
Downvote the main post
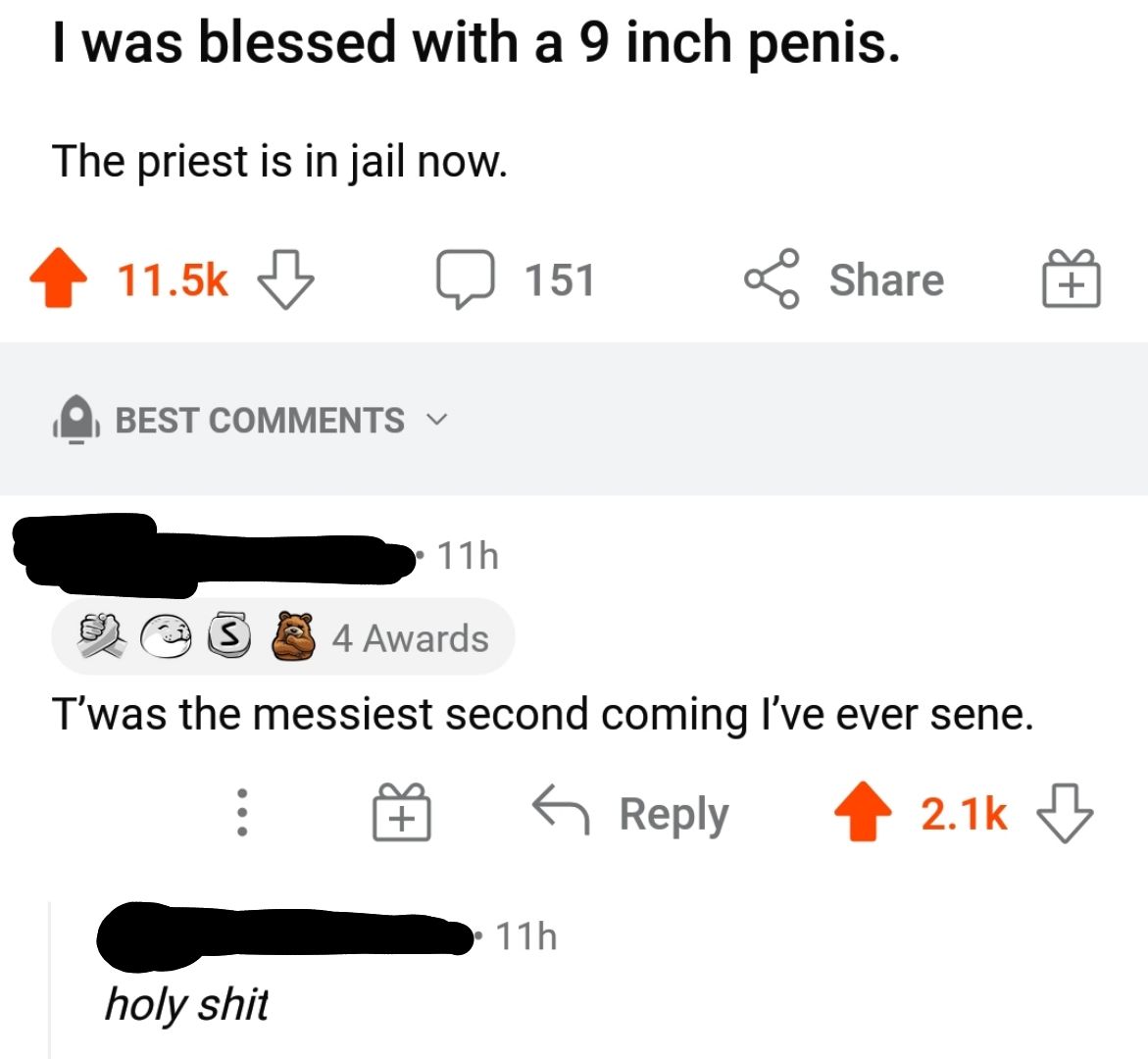coord(284,279)
